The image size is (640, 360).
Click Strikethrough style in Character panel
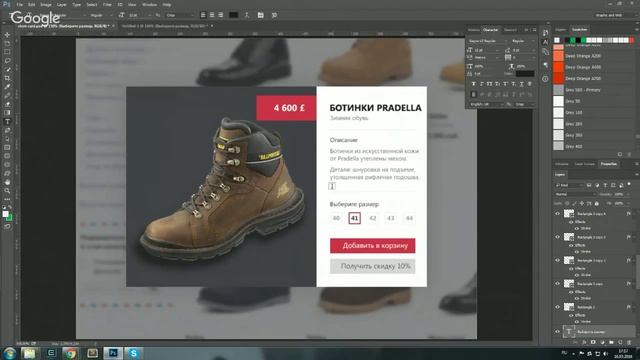(x=529, y=84)
